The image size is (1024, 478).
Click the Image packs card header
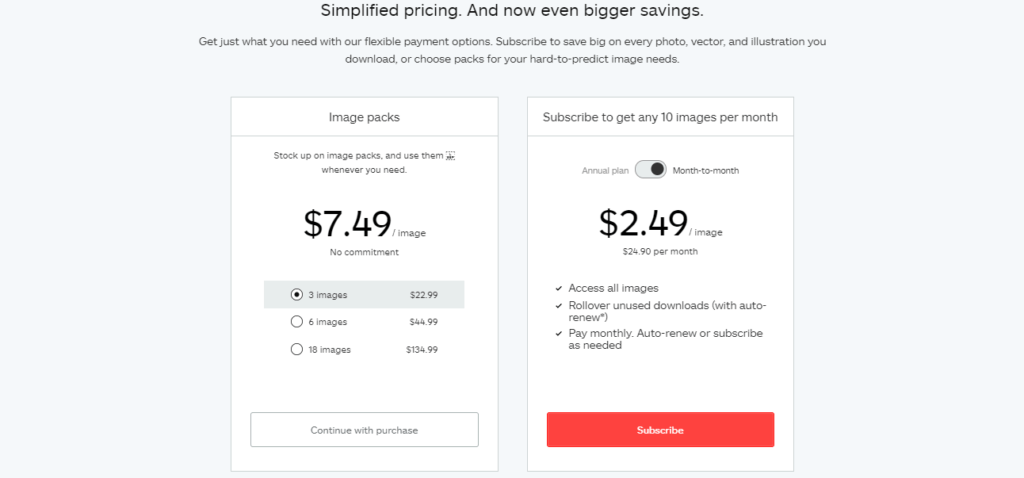[x=364, y=117]
